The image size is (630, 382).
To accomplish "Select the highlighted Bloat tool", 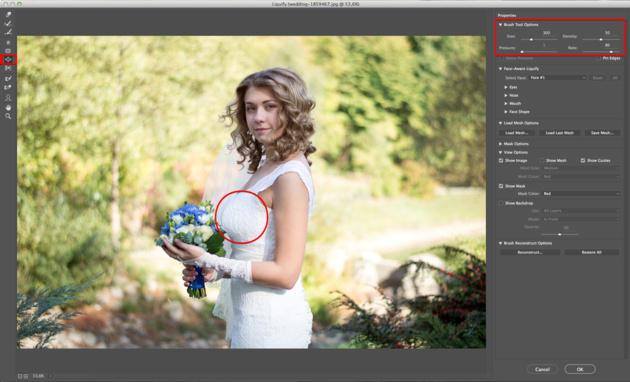I will coord(8,60).
